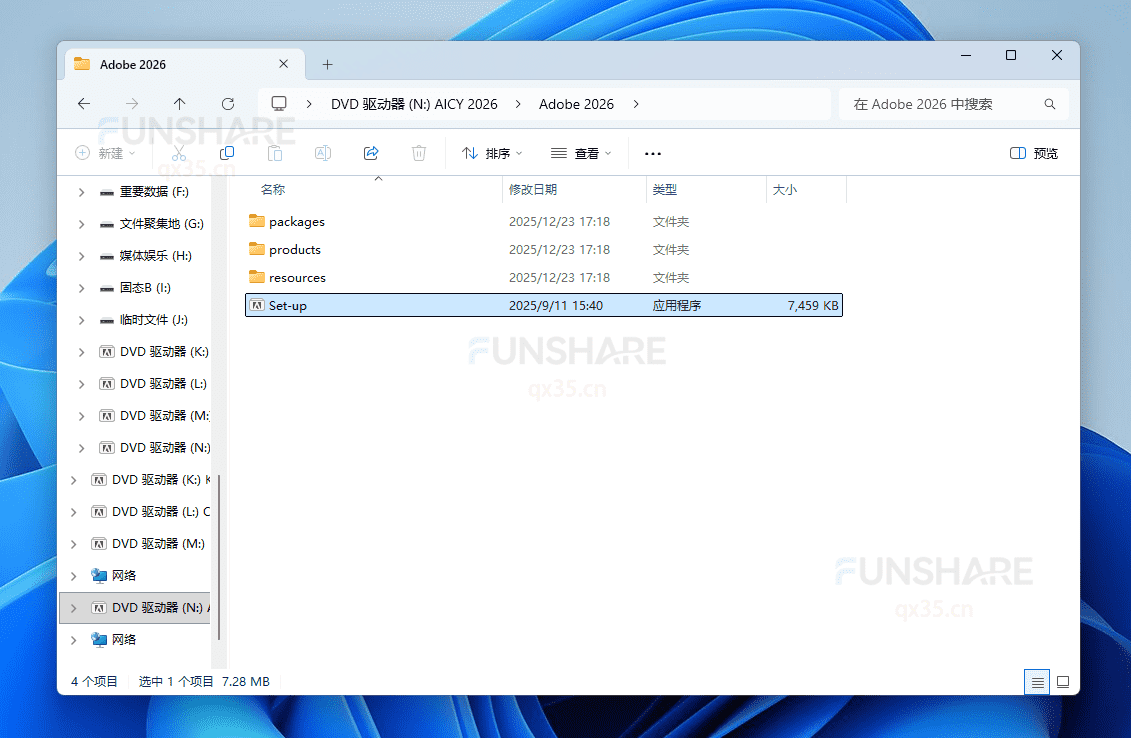1131x738 pixels.
Task: Toggle the details view in the status bar
Action: 1037,681
